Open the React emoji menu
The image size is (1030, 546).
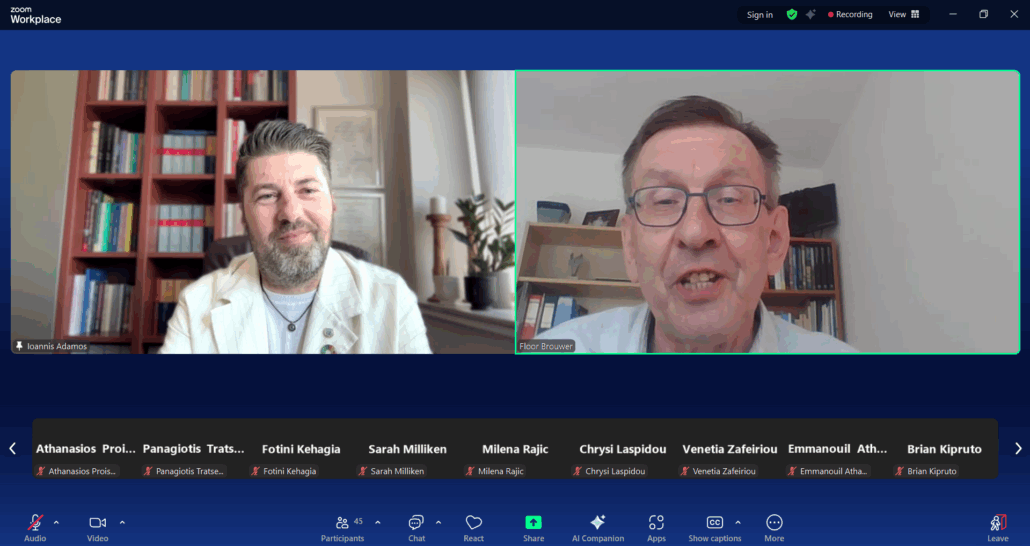coord(474,526)
